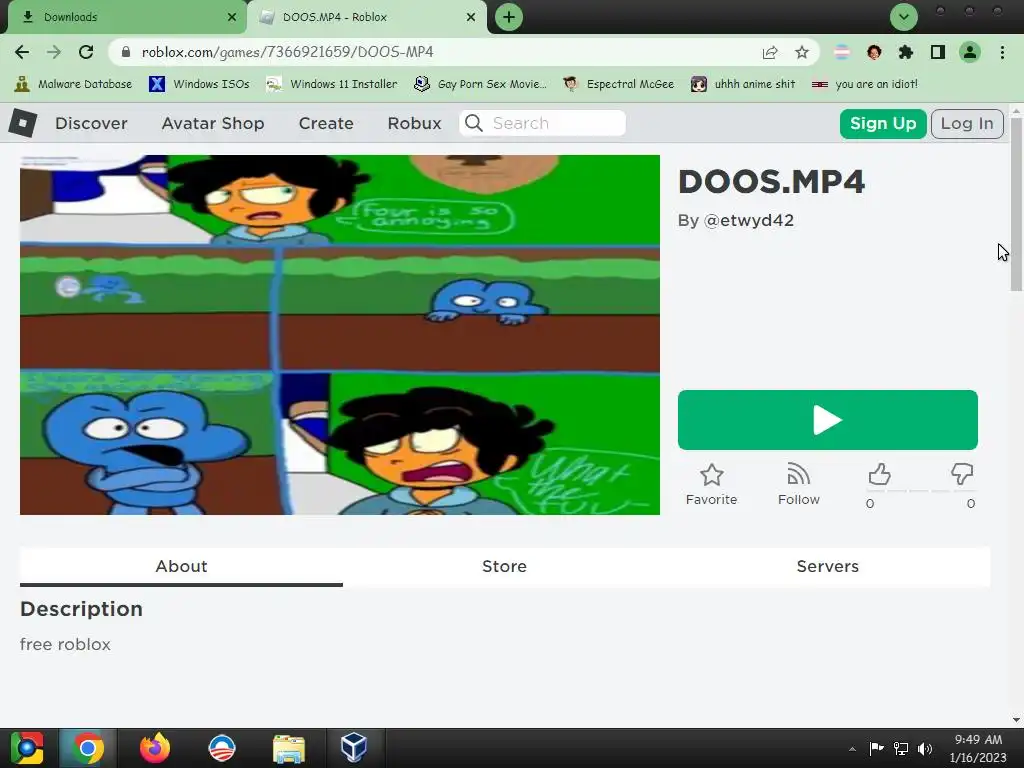Open creator @etwyd42 profile link
The height and width of the screenshot is (768, 1024).
tap(748, 220)
